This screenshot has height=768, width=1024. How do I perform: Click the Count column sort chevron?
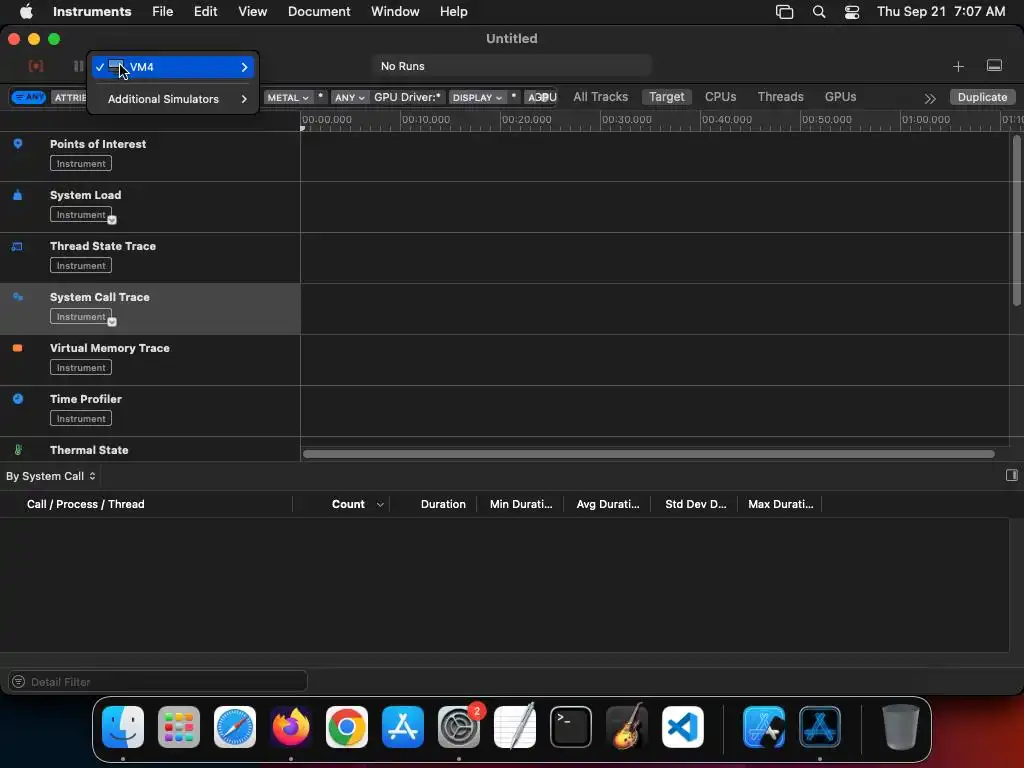[x=380, y=505]
